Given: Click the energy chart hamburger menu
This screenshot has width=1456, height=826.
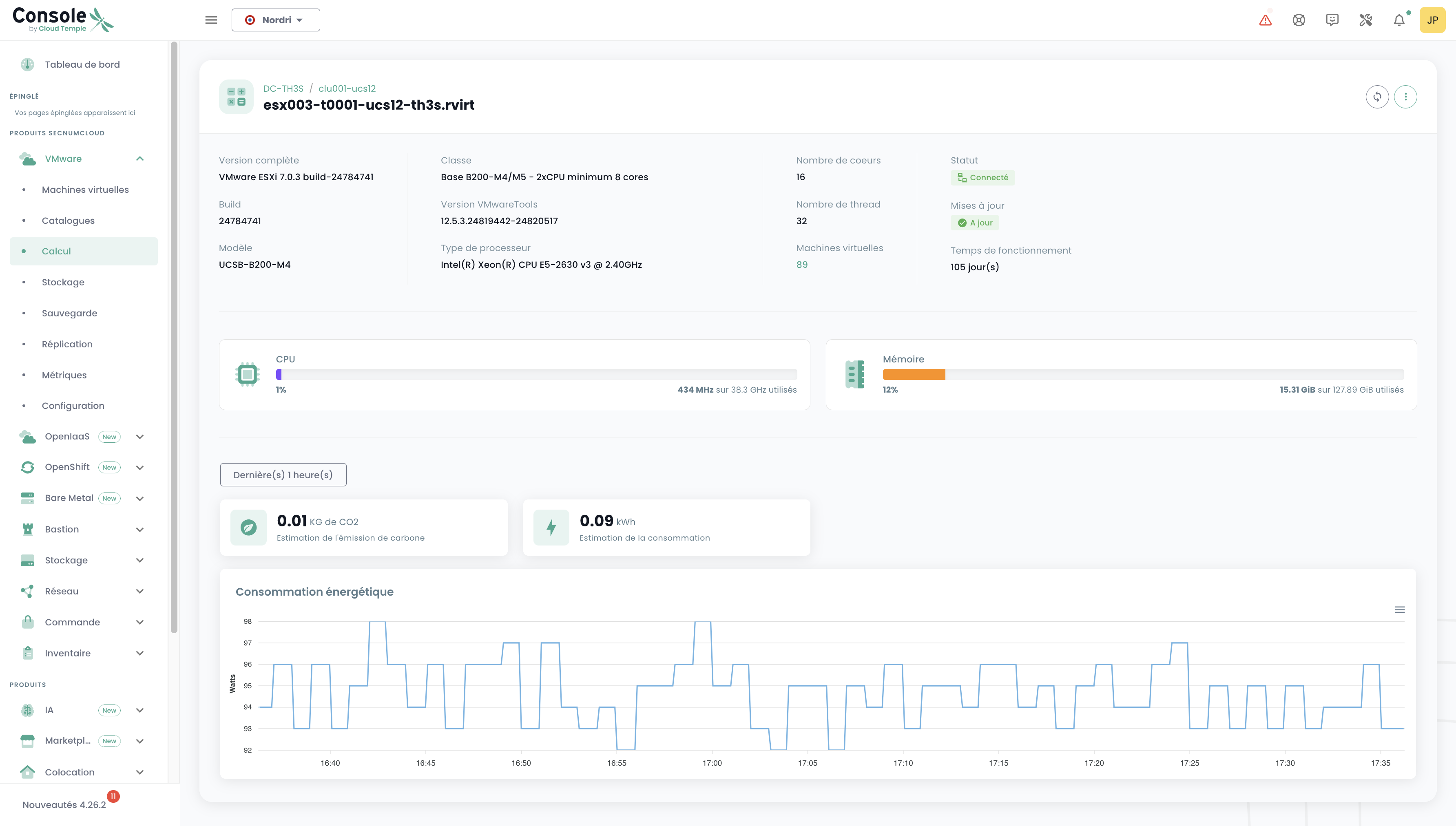Looking at the screenshot, I should click(x=1400, y=610).
